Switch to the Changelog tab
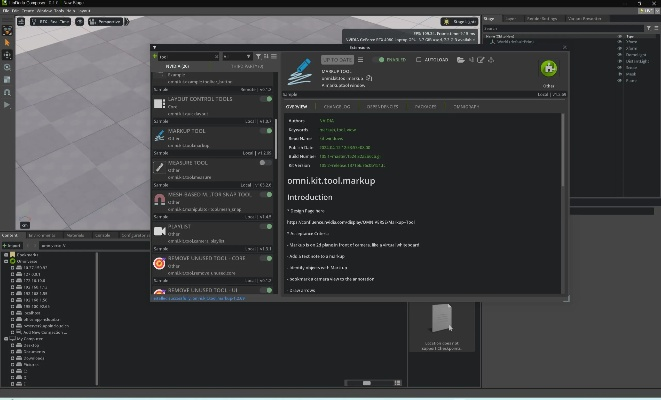Viewport: 661px width, 400px height. [335, 105]
